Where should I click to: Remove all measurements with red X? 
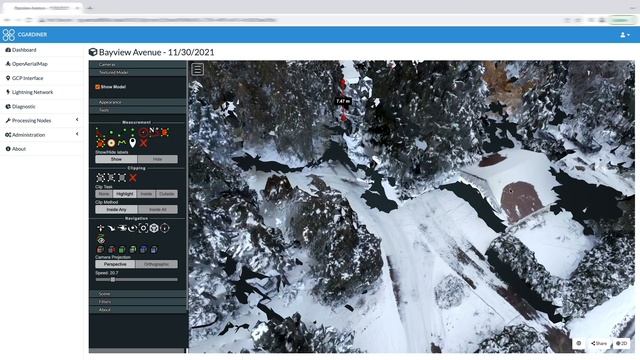143,143
